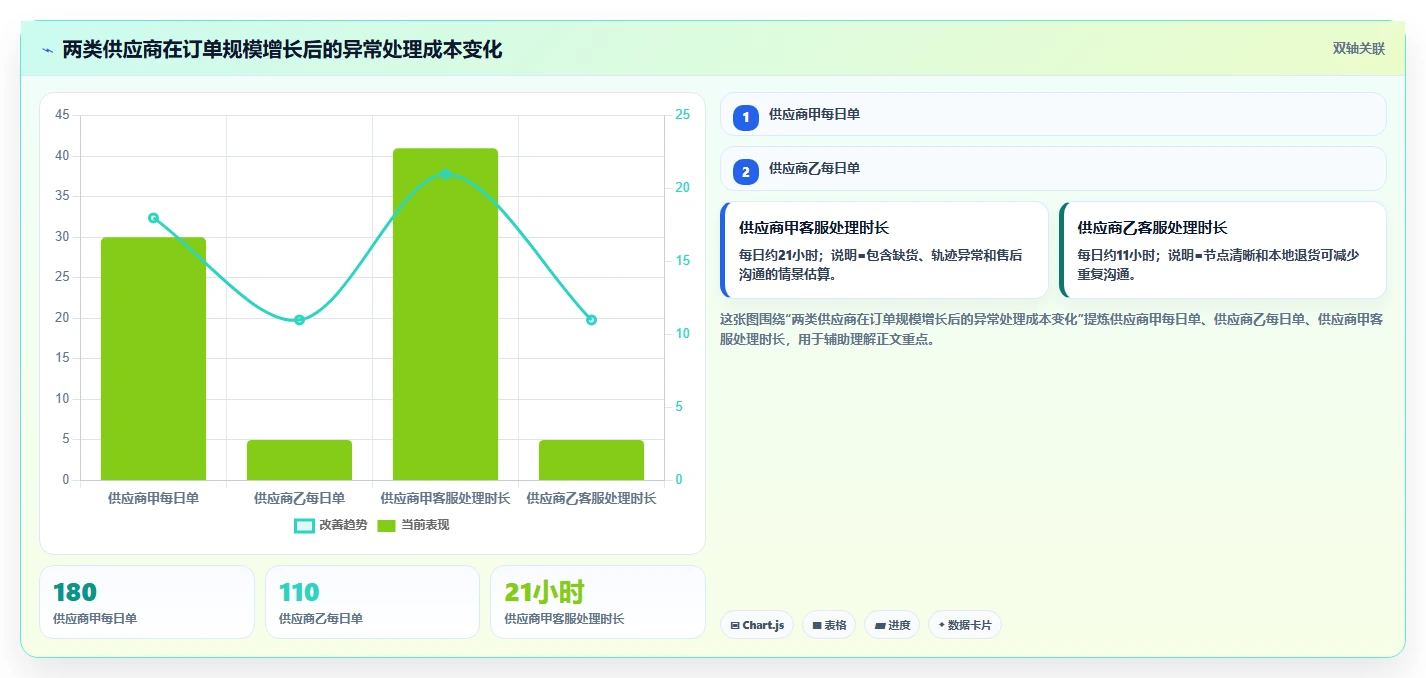
Task: Click the trend line point above 供应商甲每日单
Action: click(153, 218)
